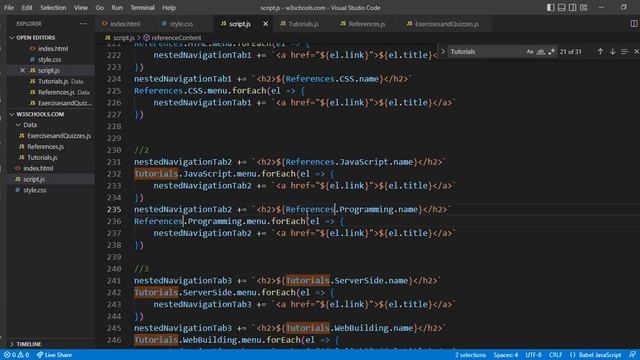Open the View menu
The height and width of the screenshot is (360, 640).
[81, 7]
